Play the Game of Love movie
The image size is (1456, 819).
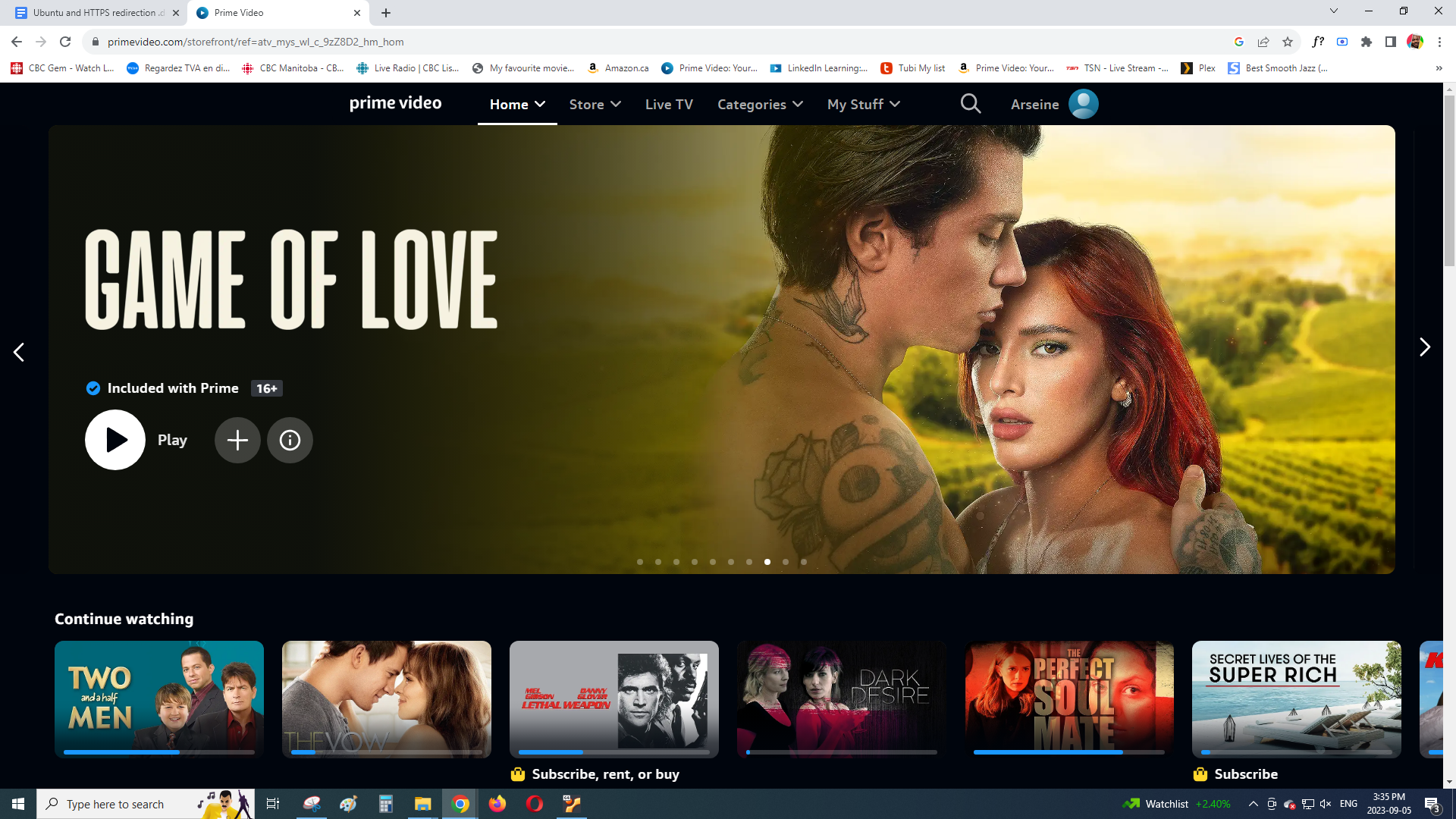[115, 440]
